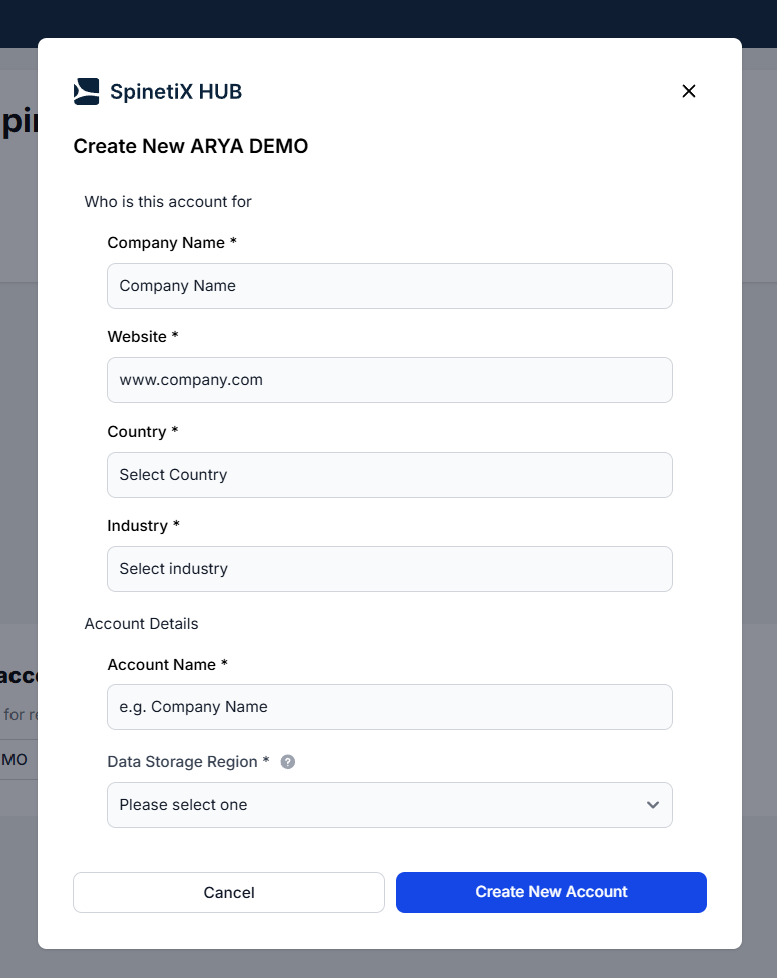Viewport: 777px width, 978px height.
Task: Click into the Website field
Action: point(390,380)
